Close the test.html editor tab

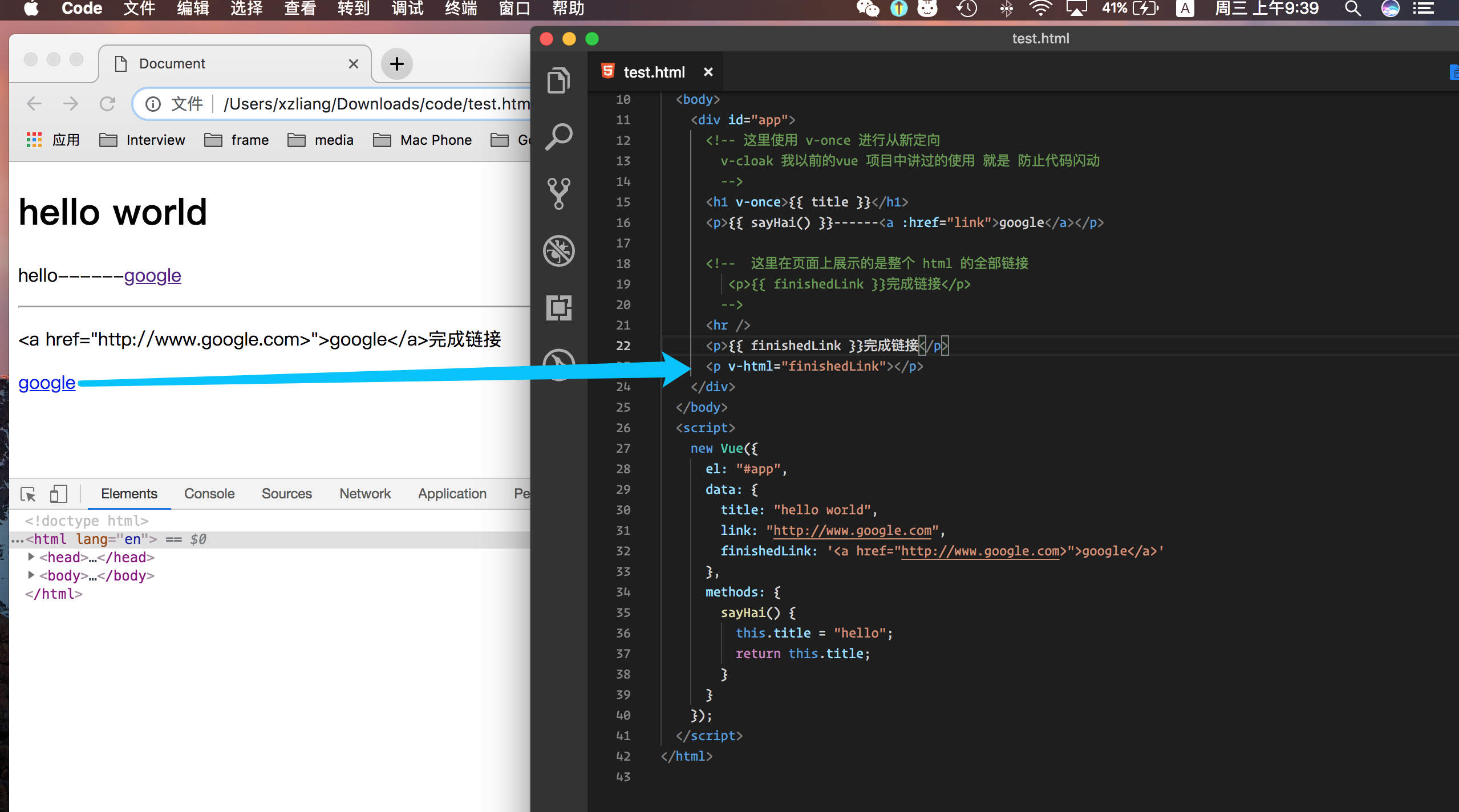pos(708,72)
